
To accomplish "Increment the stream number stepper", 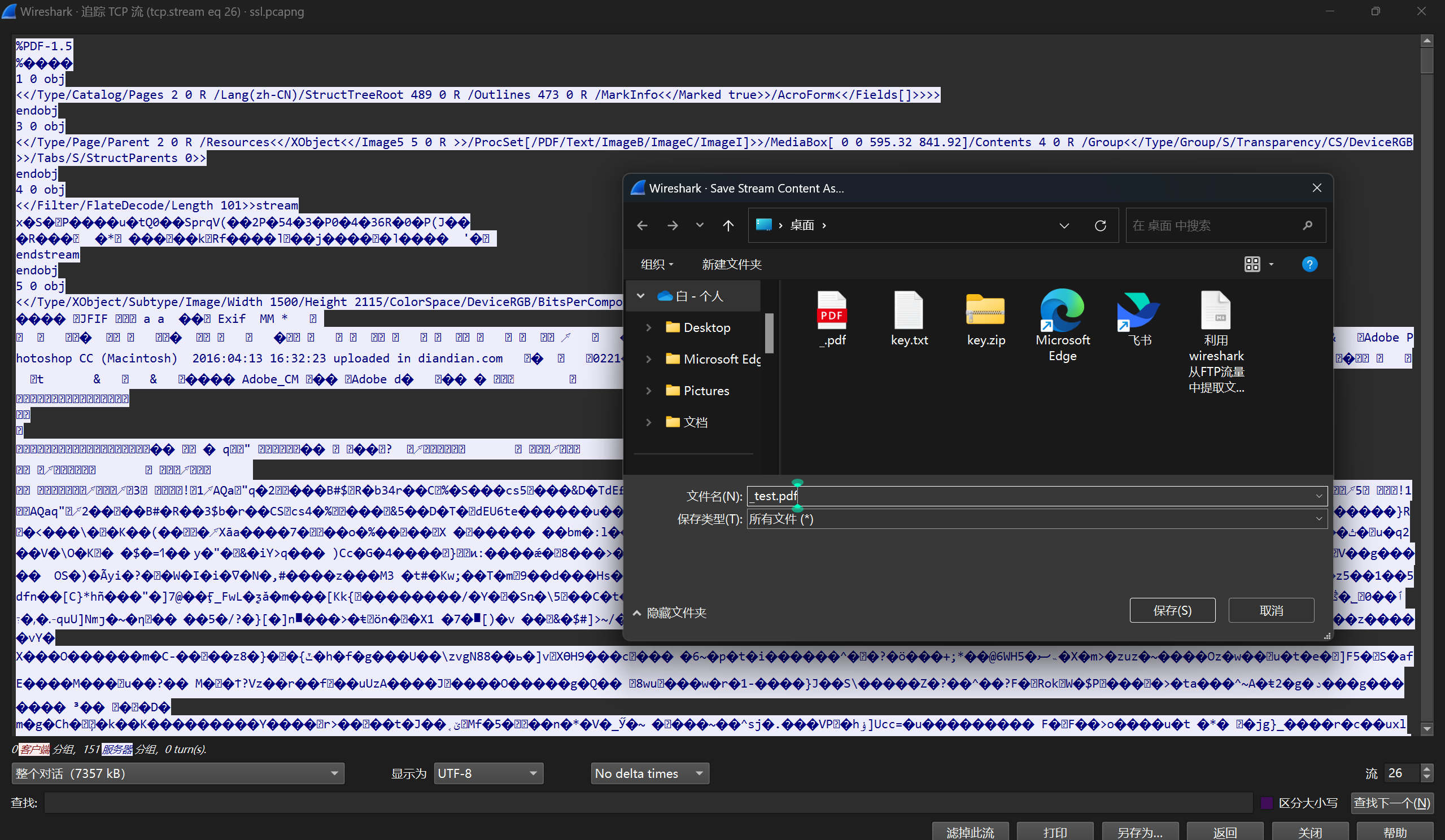I will click(x=1427, y=769).
